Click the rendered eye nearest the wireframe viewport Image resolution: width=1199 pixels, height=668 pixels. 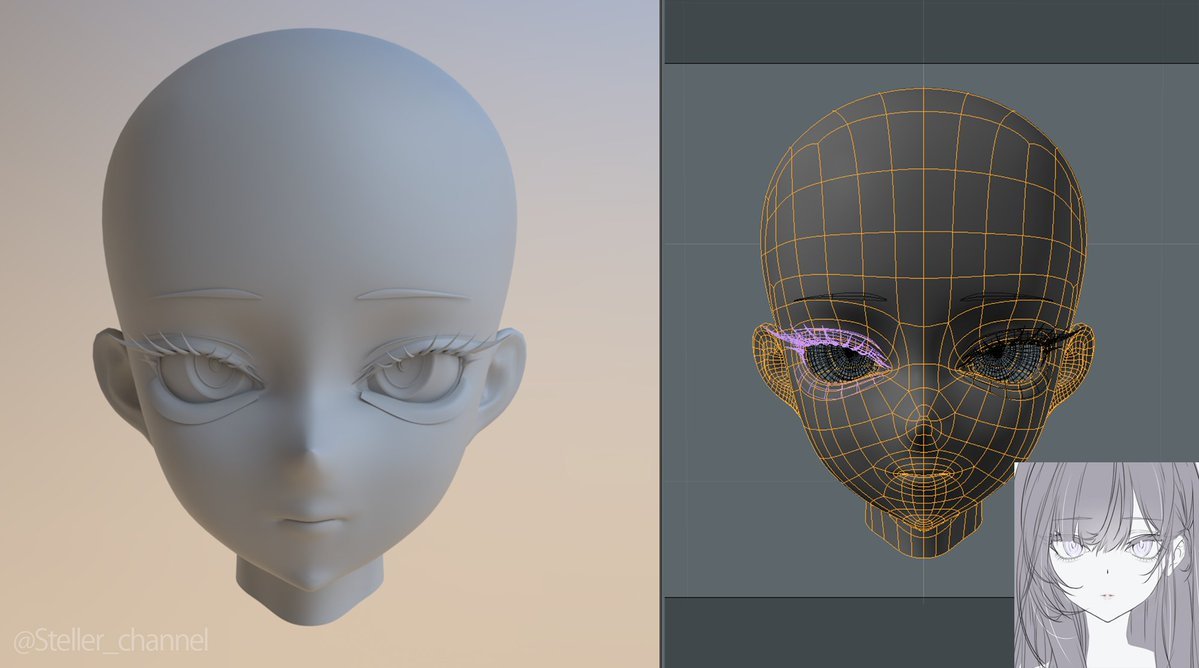click(x=412, y=380)
